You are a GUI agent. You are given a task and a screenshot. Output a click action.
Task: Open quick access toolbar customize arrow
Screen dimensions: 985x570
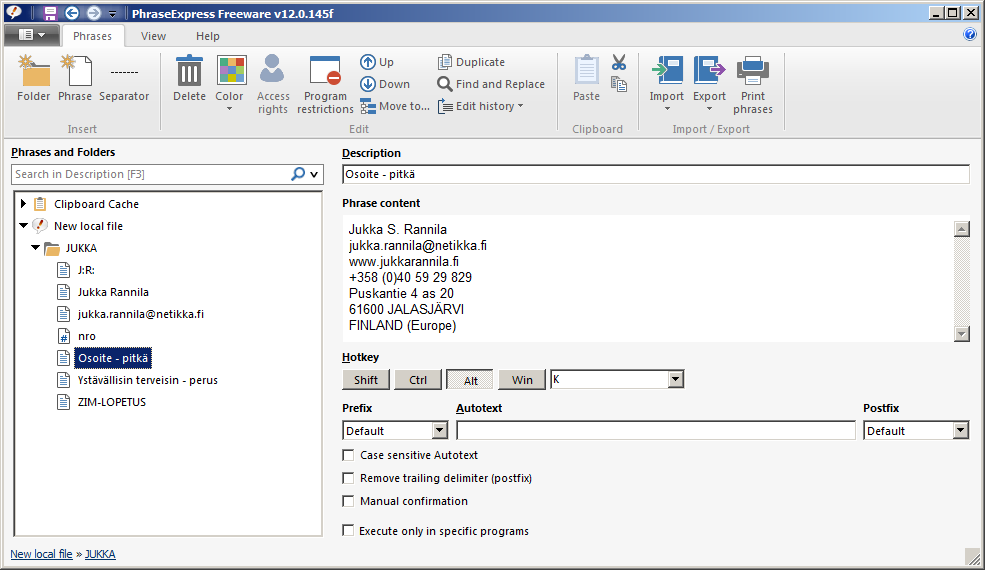click(112, 13)
